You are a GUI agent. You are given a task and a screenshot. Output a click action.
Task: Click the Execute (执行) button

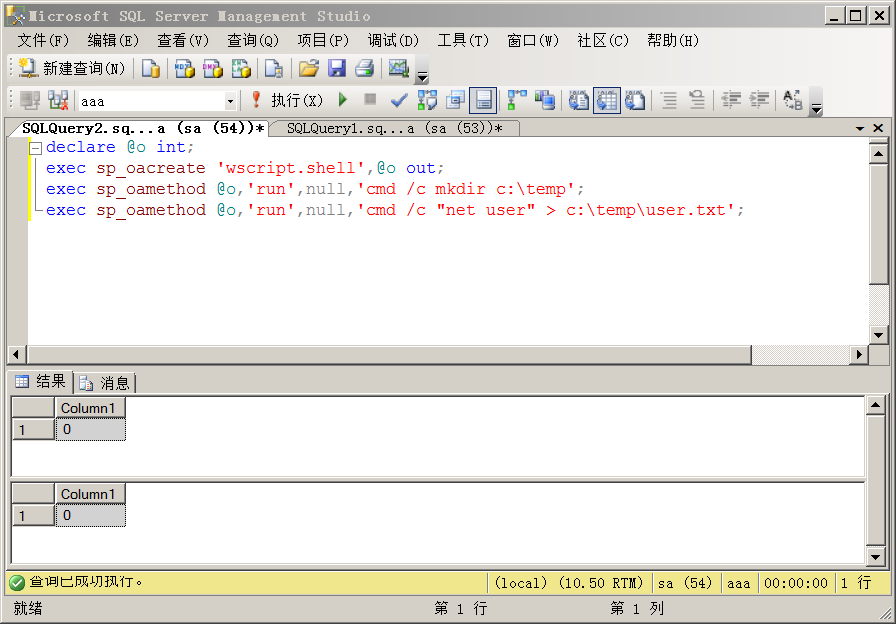pos(288,101)
